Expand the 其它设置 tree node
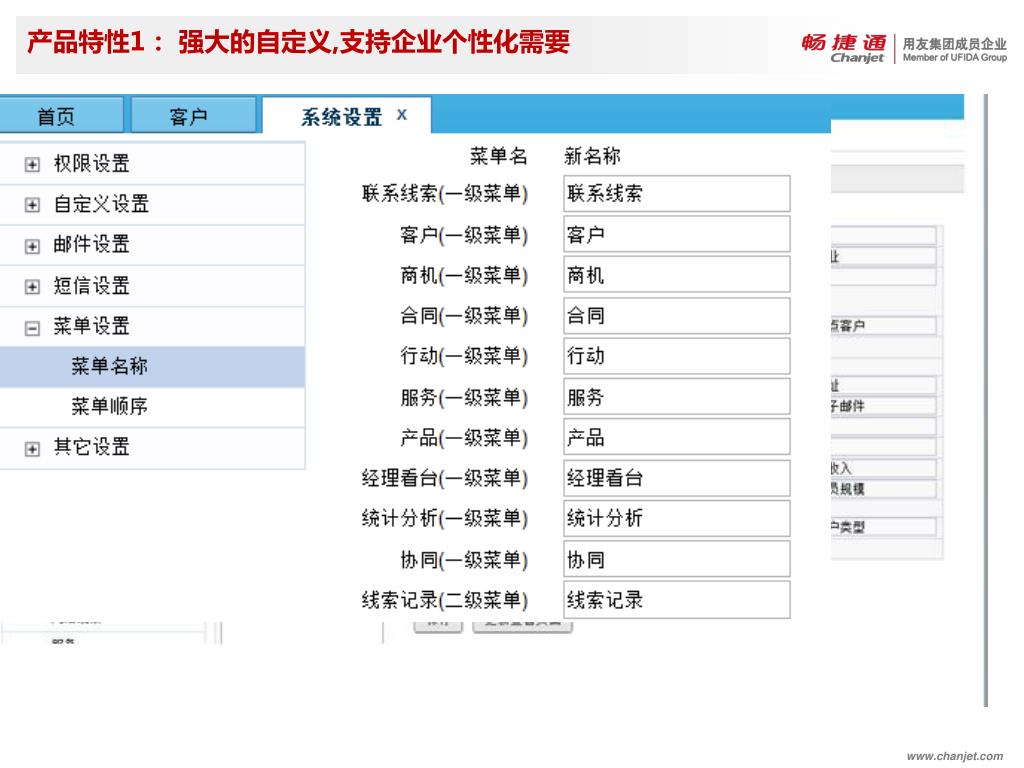The width and height of the screenshot is (1024, 768). point(32,449)
